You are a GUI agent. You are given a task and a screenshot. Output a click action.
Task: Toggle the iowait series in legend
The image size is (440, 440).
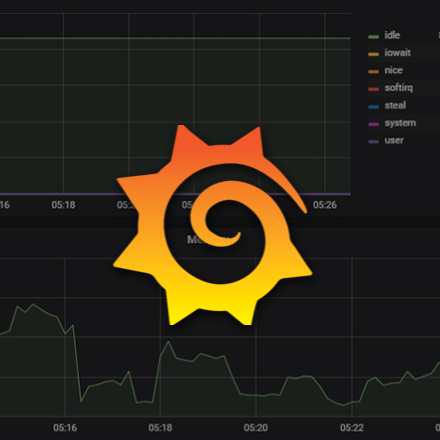tap(397, 53)
